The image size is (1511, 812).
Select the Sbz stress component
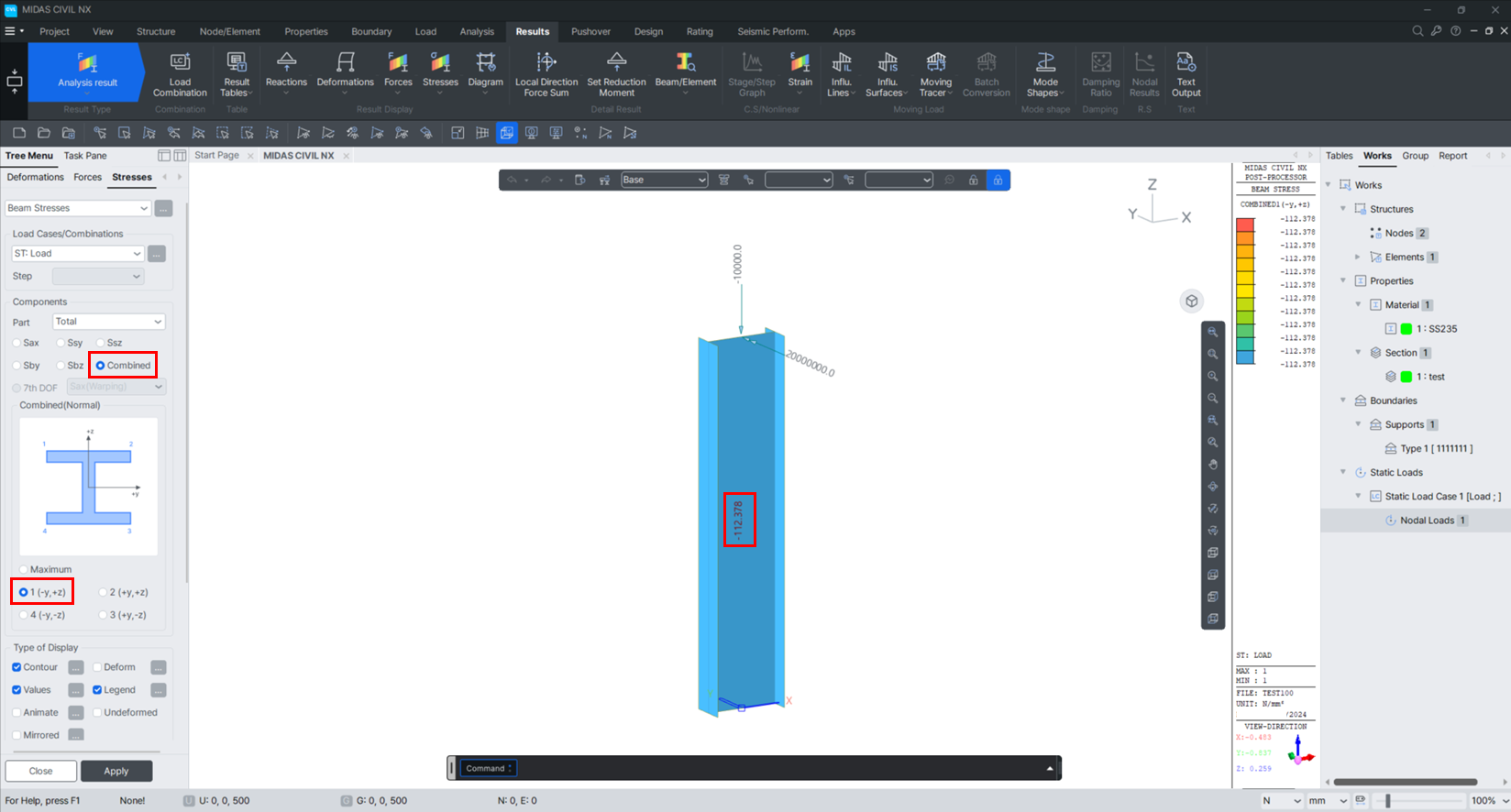pos(61,366)
